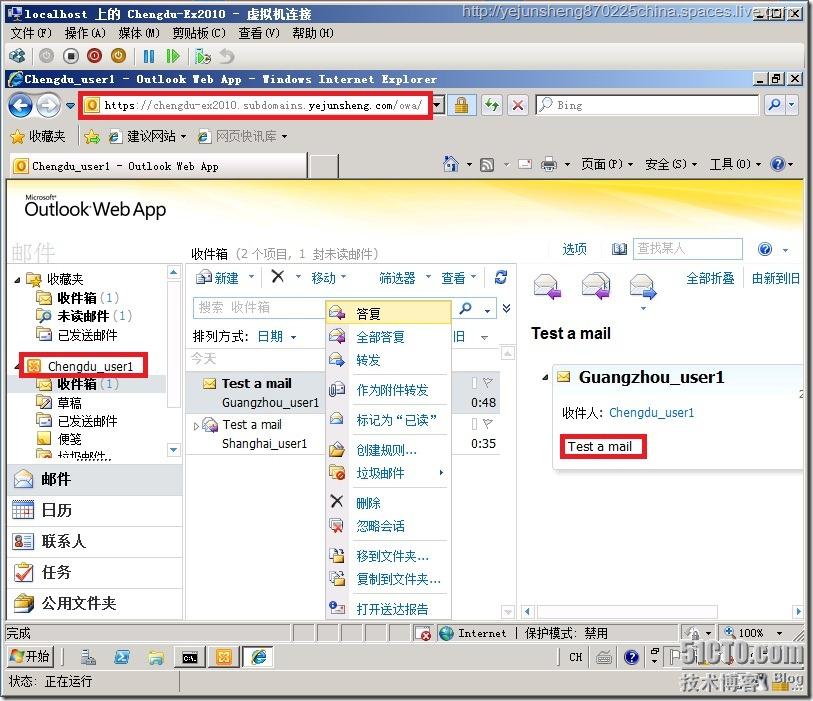The width and height of the screenshot is (813, 701).
Task: Go back in Internet Explorer
Action: [x=20, y=106]
